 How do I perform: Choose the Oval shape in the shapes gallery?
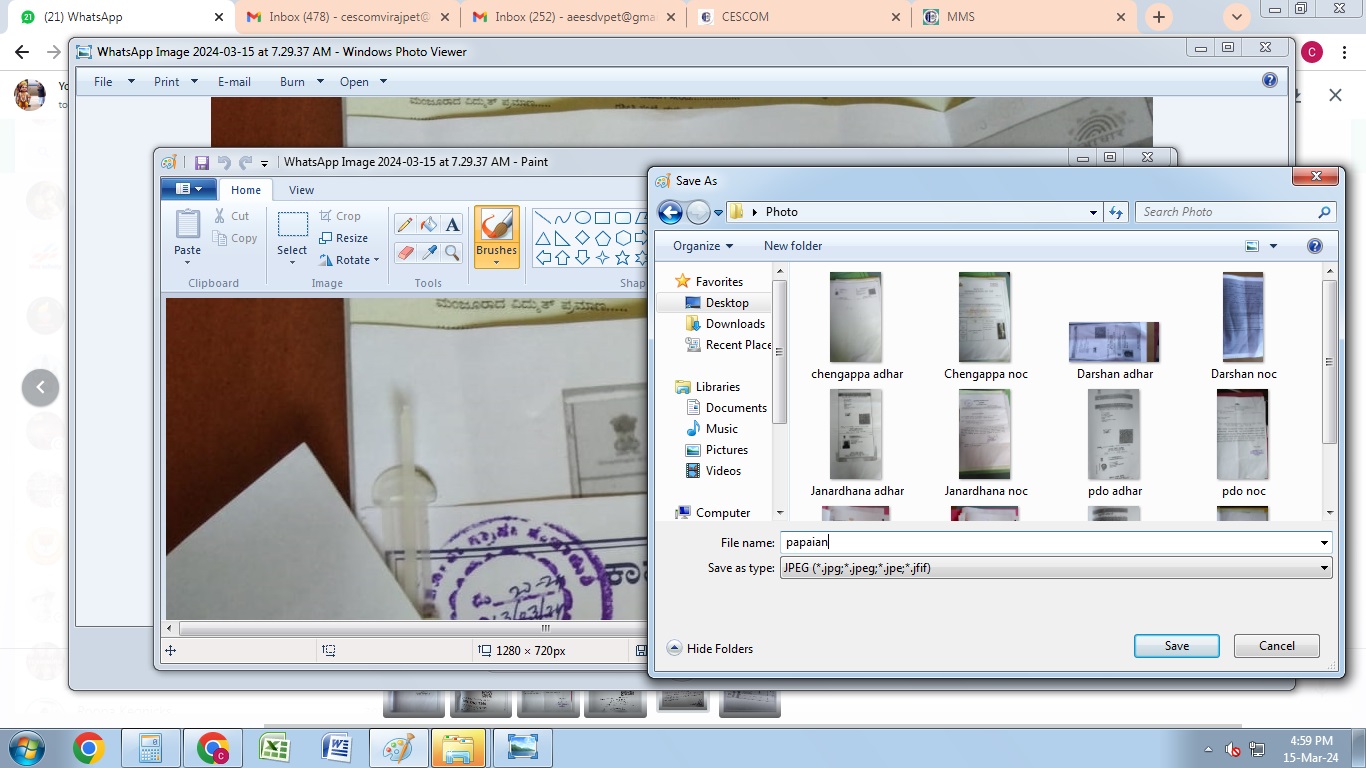tap(582, 217)
